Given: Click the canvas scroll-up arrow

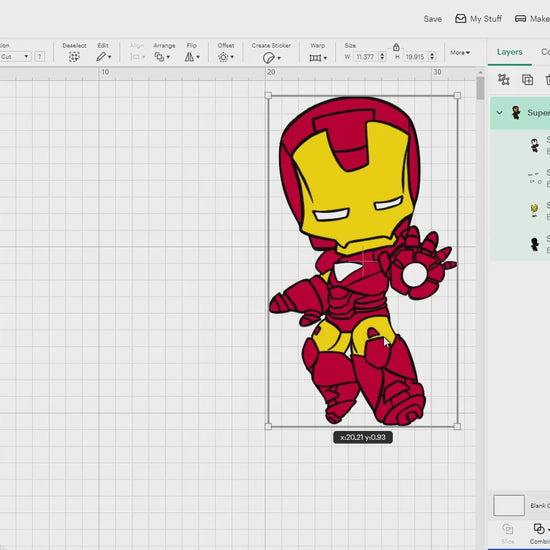Looking at the screenshot, I should tap(480, 72).
